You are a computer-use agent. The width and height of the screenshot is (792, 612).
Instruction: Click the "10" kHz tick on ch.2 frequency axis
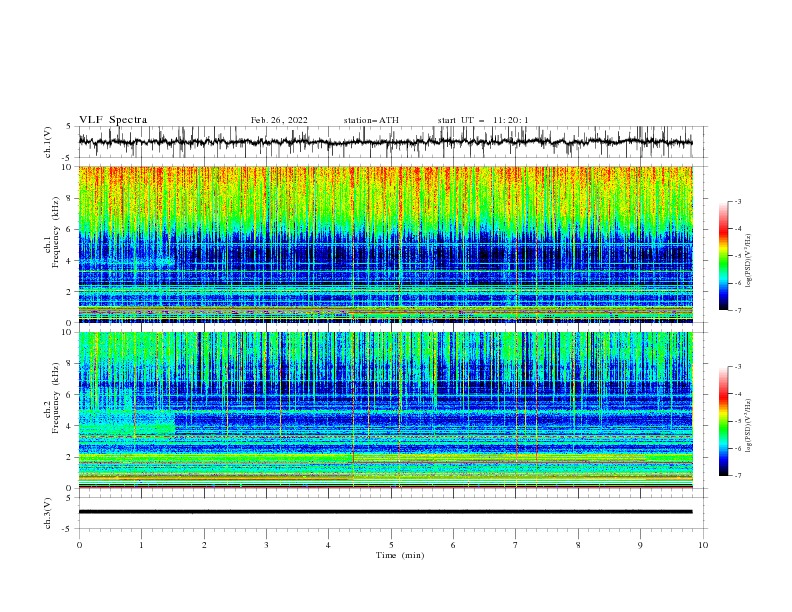click(67, 332)
